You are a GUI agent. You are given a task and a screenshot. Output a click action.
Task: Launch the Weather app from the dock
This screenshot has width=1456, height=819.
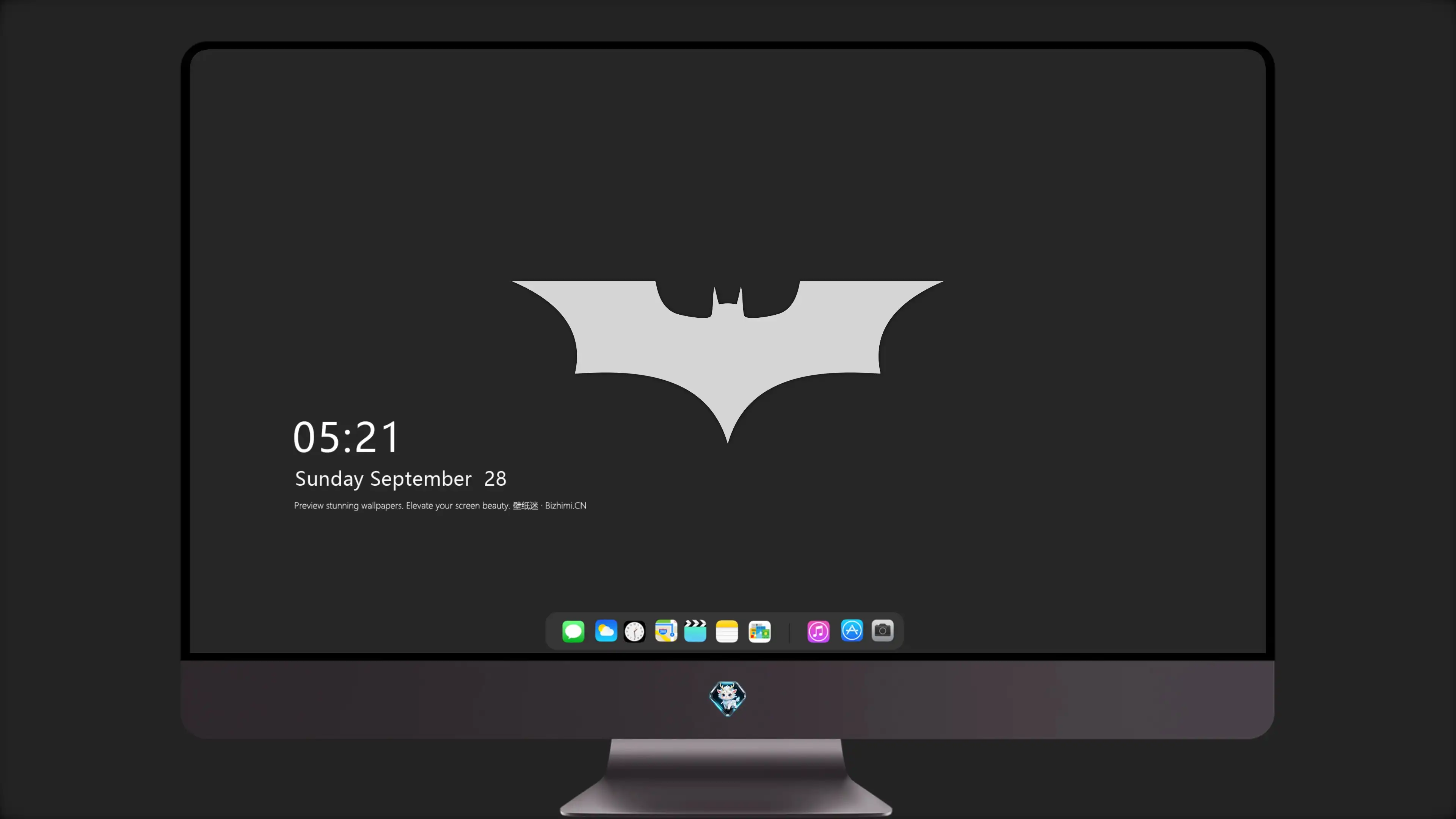(x=606, y=631)
